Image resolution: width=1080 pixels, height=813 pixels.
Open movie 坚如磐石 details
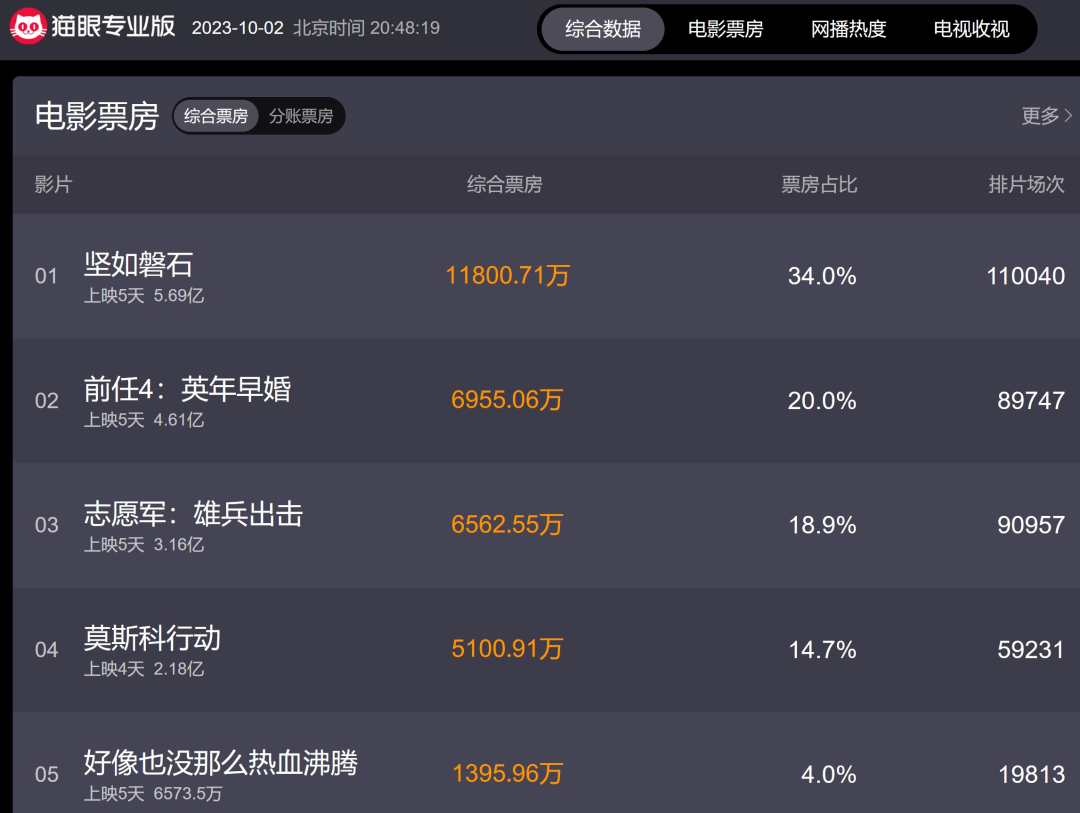pyautogui.click(x=139, y=265)
